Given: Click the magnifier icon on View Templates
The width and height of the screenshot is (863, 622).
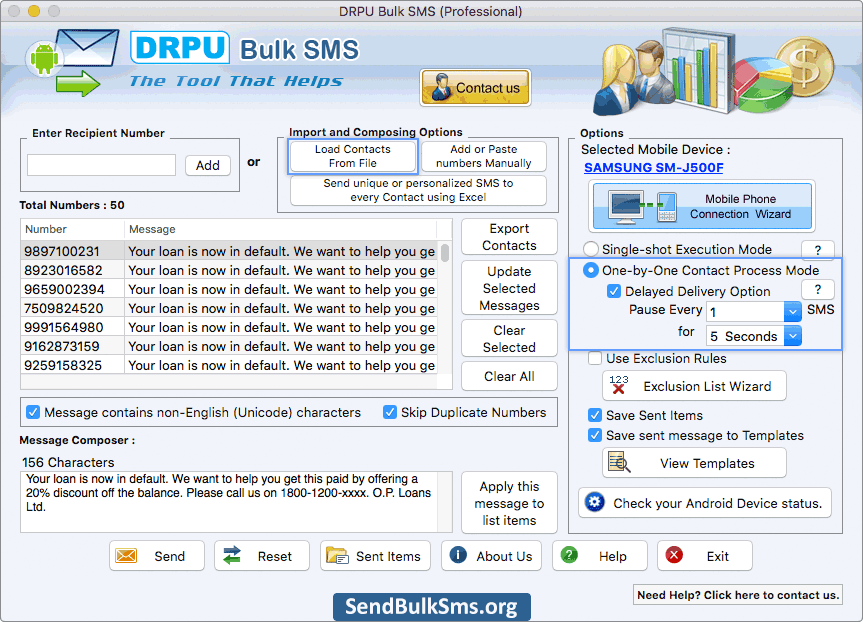Looking at the screenshot, I should 619,462.
